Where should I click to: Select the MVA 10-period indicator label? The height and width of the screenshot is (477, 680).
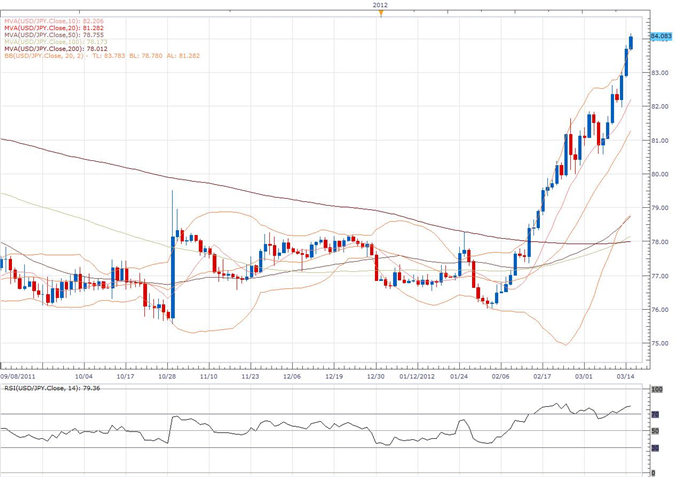52,20
